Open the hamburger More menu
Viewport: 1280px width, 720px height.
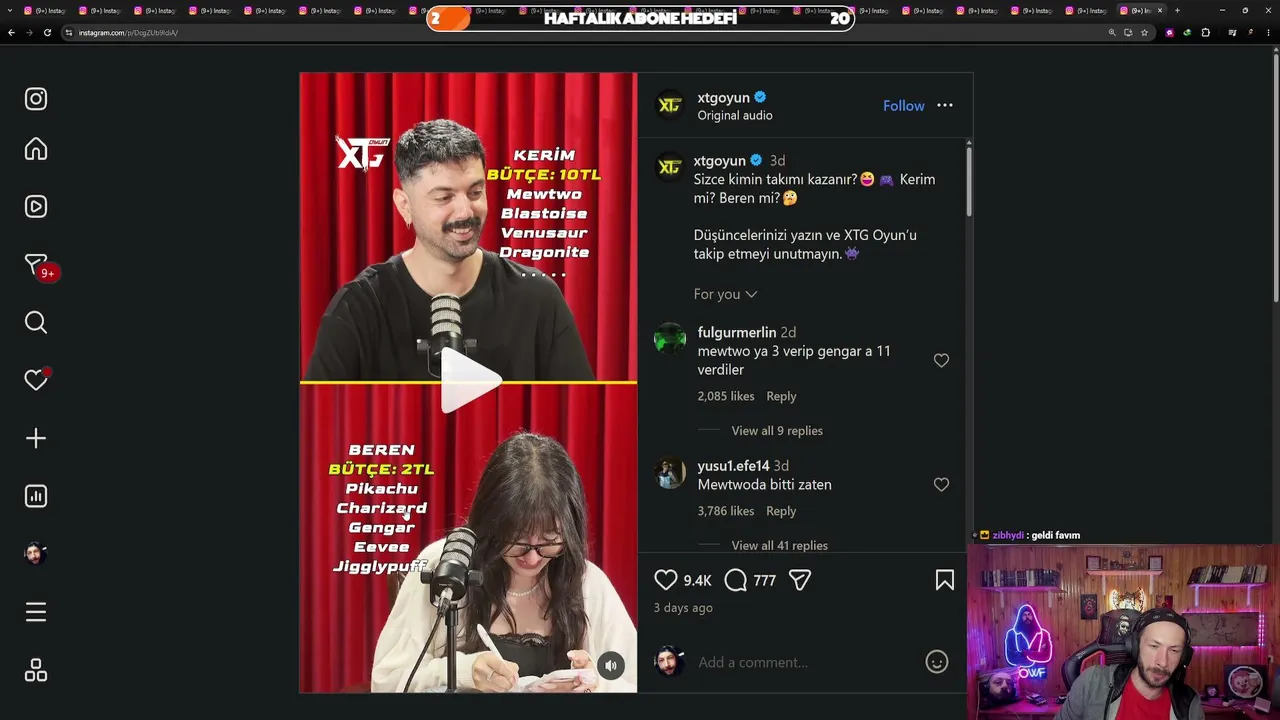36,612
